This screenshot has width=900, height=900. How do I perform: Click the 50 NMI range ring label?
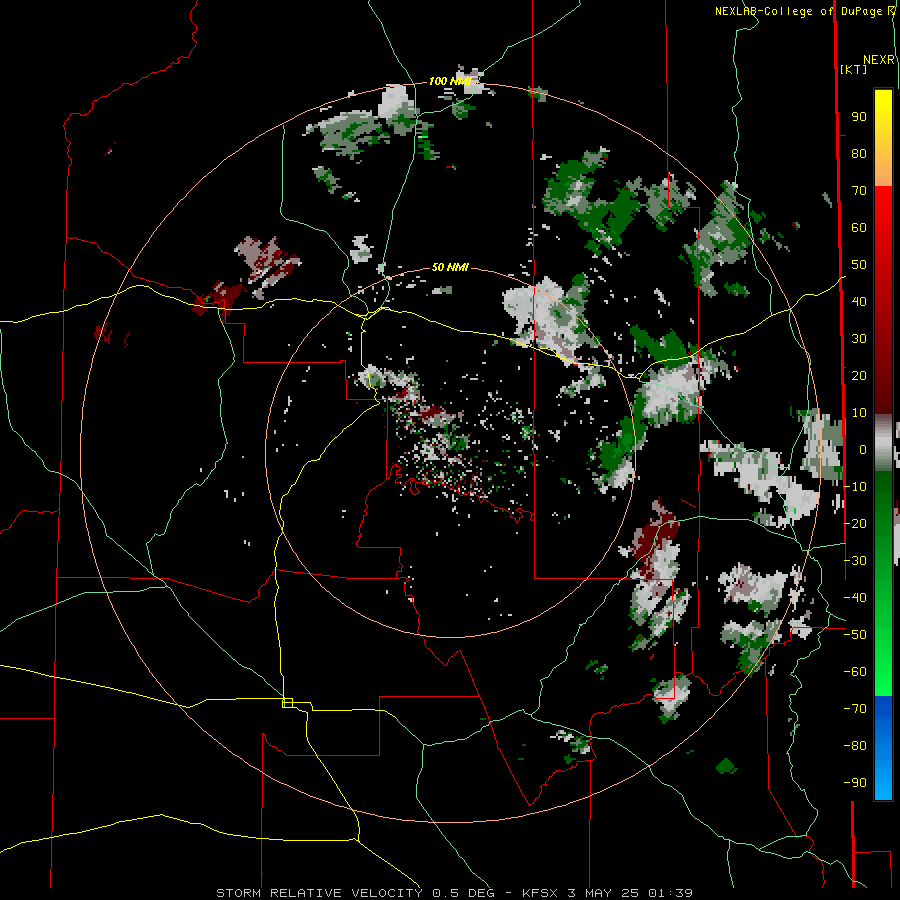450,267
